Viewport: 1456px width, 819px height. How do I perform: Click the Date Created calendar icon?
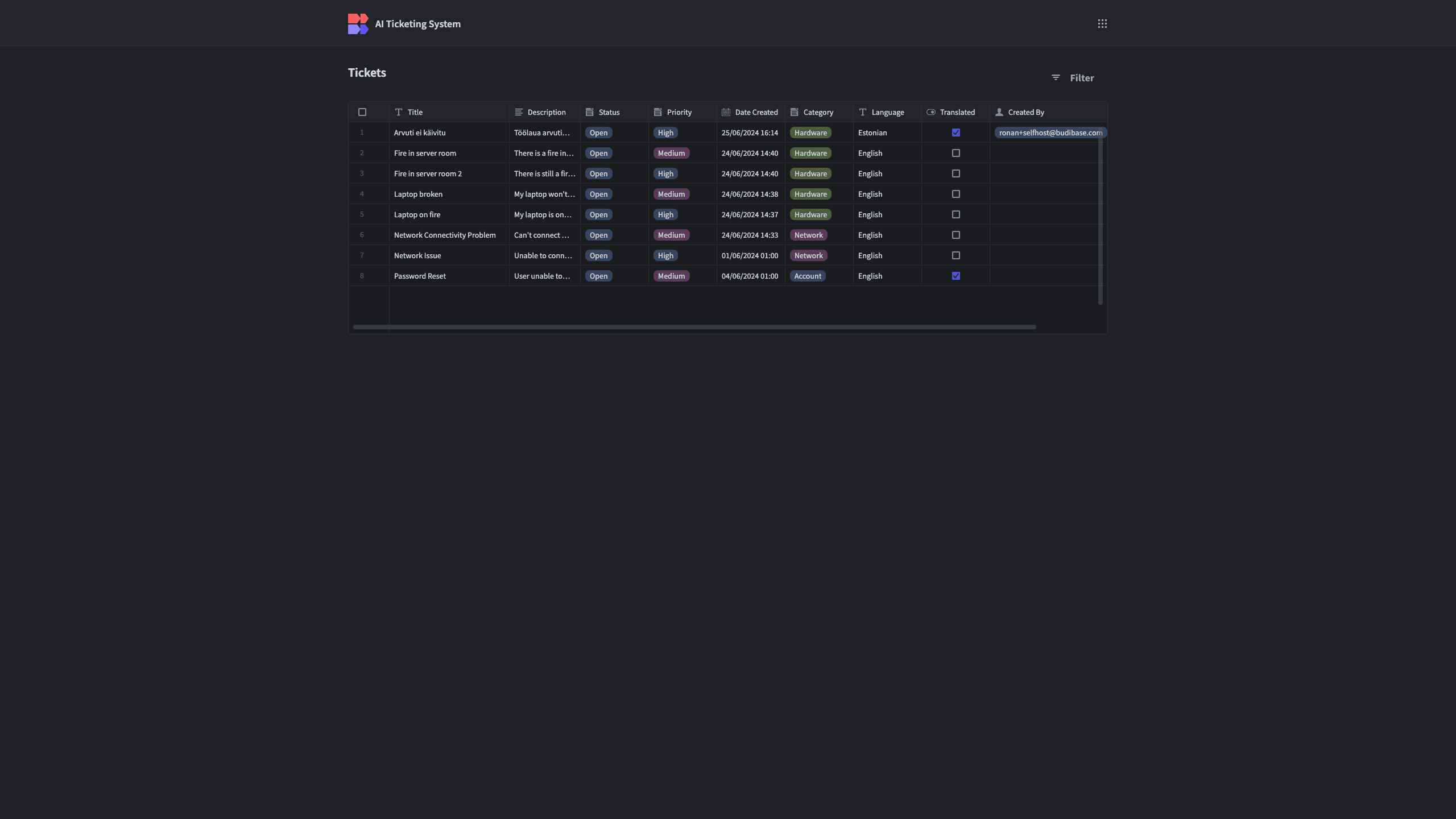(x=726, y=112)
